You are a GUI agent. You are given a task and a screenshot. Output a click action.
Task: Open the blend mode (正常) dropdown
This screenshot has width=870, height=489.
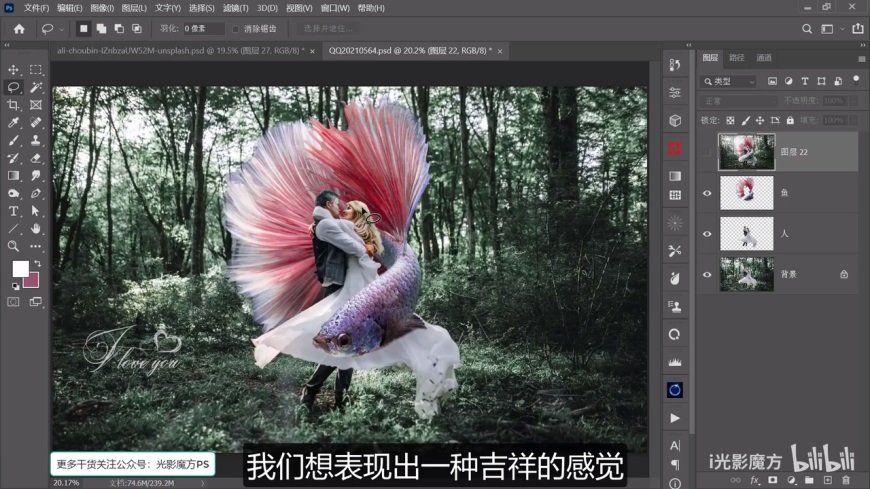pos(739,101)
